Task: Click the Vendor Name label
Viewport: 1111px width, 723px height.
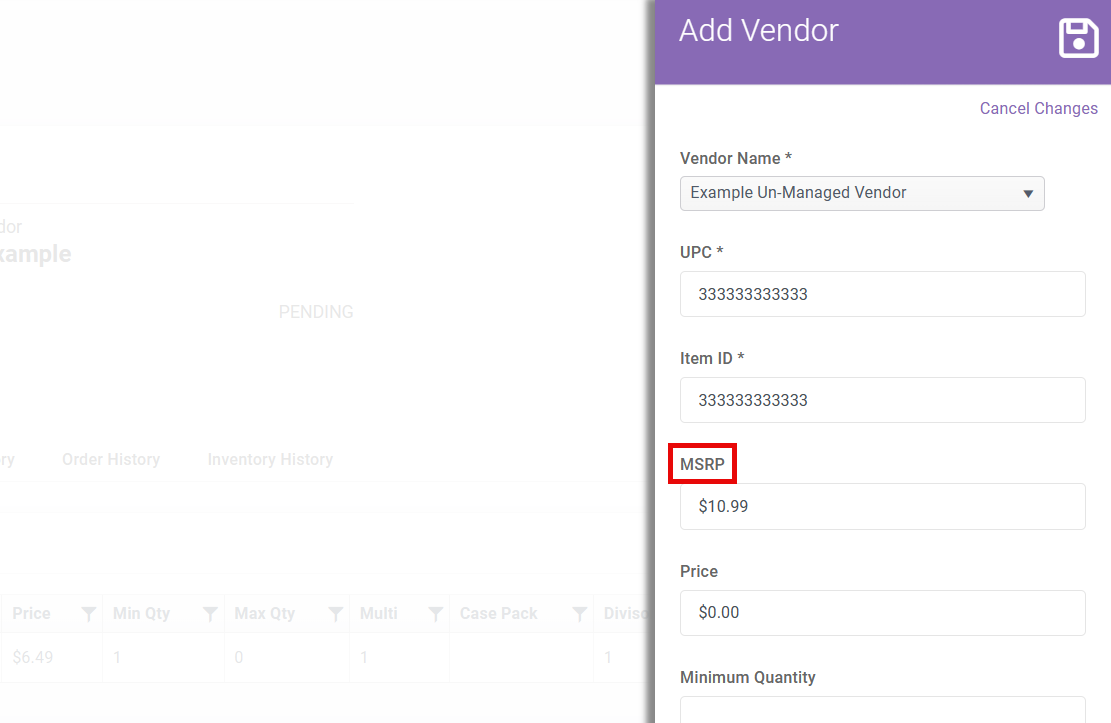Action: [735, 158]
